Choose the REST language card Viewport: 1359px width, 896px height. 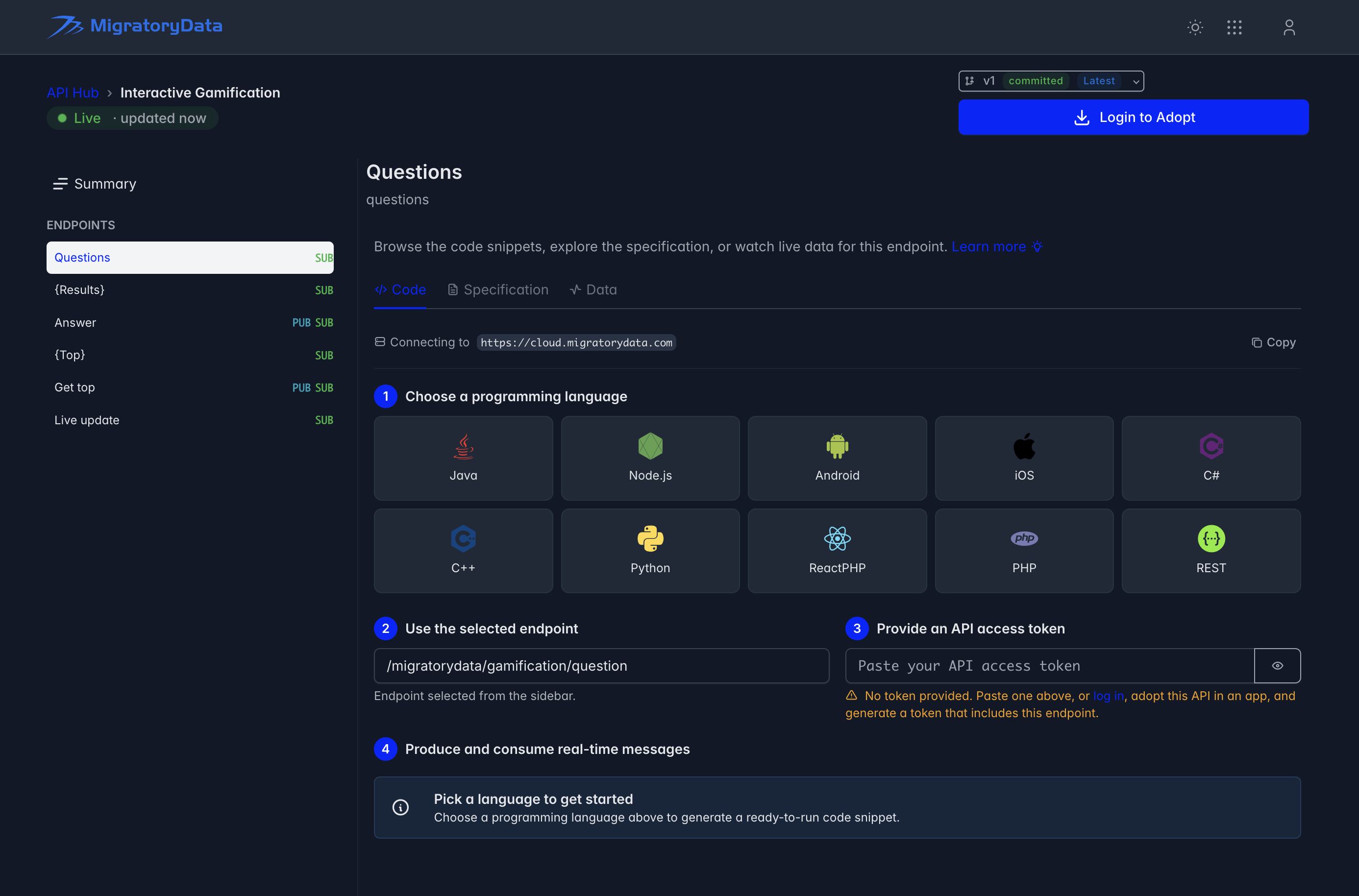click(1211, 550)
